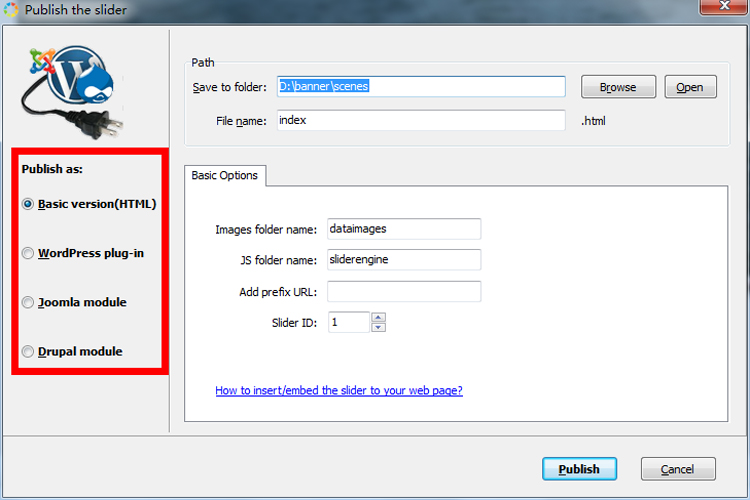Click the Slider ID: label
This screenshot has height=500, width=750.
[x=294, y=323]
